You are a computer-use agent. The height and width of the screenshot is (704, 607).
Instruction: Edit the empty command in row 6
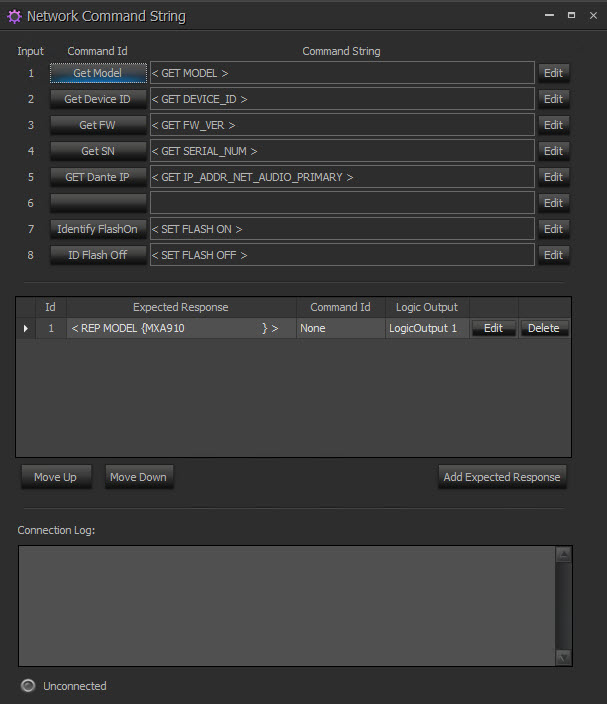click(553, 203)
